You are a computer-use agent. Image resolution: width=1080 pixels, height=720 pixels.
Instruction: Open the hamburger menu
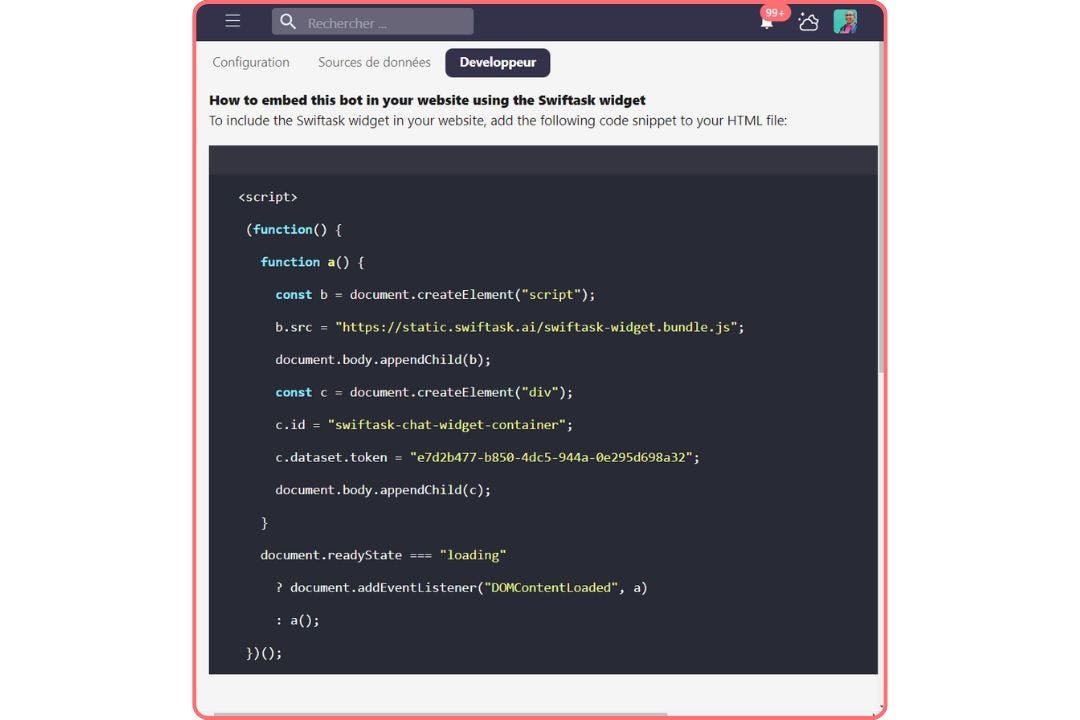(233, 21)
